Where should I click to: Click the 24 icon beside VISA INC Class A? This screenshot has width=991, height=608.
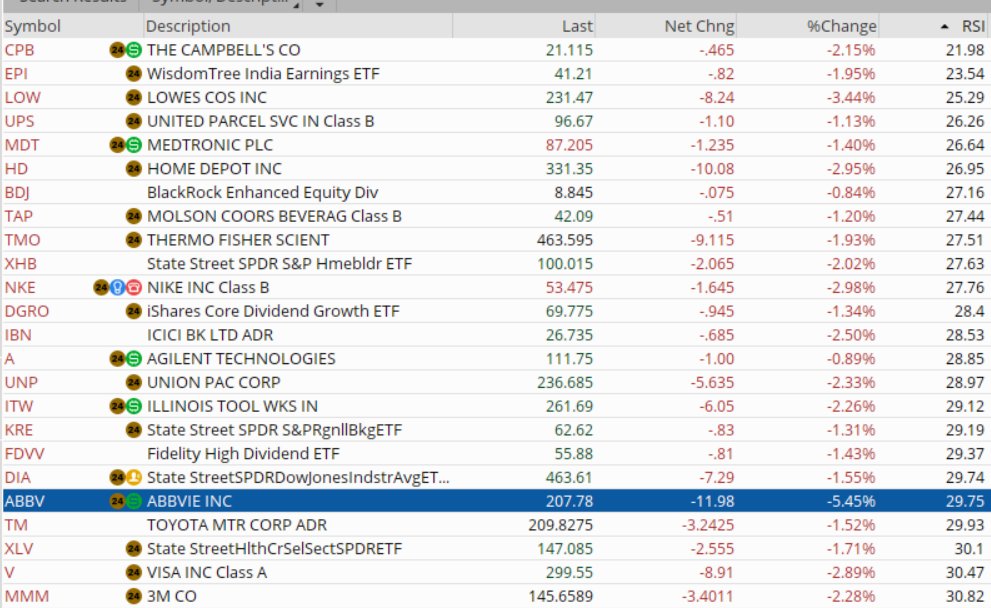pyautogui.click(x=133, y=573)
